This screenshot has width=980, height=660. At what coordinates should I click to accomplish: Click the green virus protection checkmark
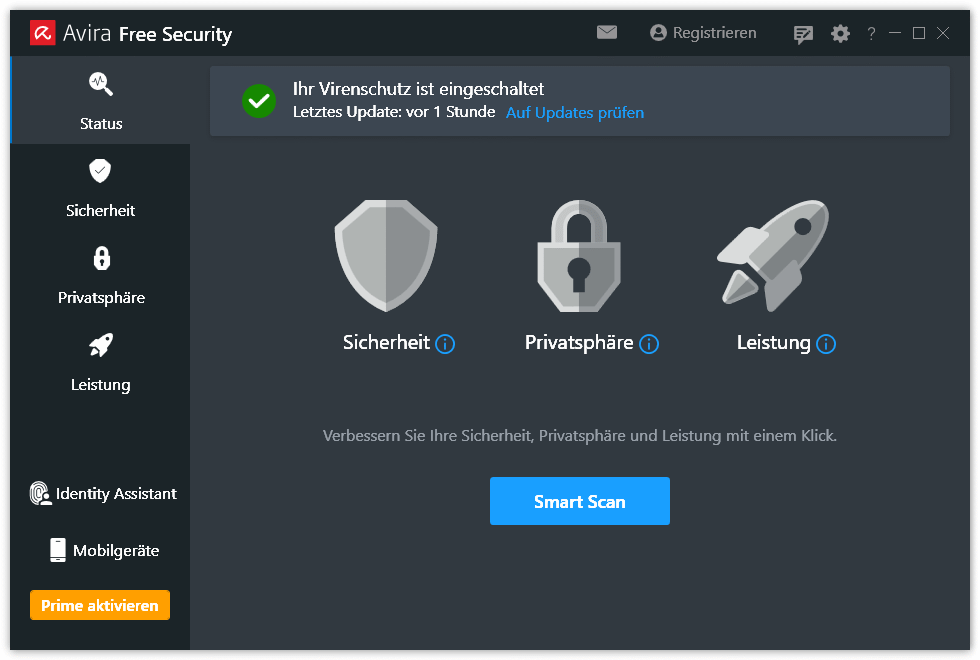[258, 100]
